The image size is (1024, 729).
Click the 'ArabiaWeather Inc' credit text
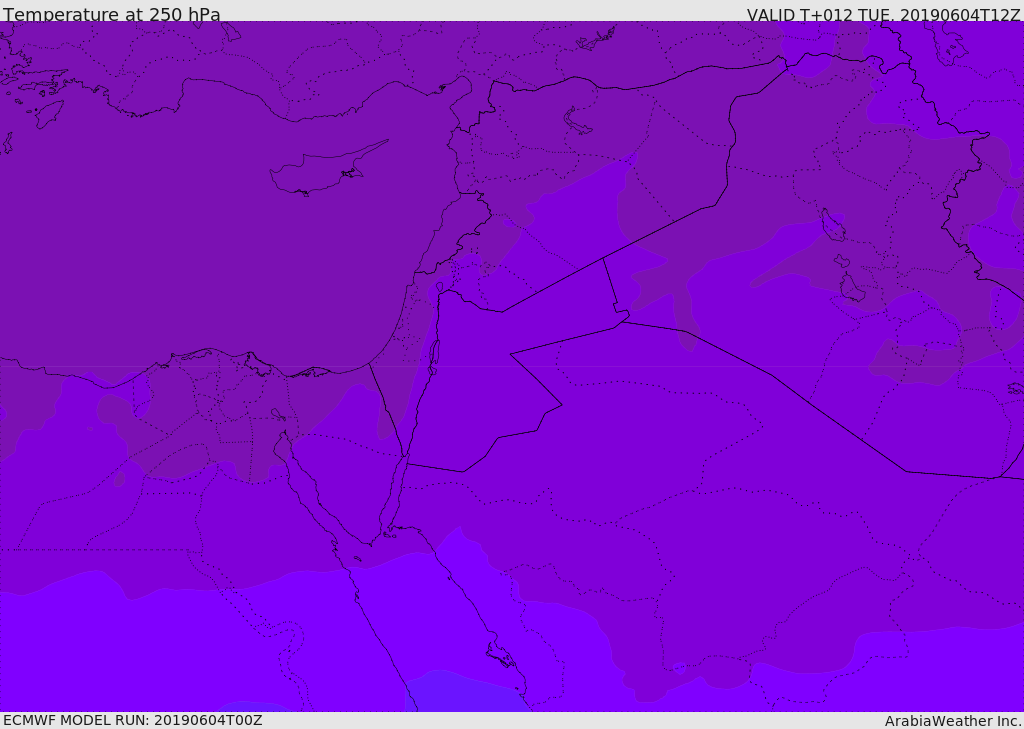[953, 721]
